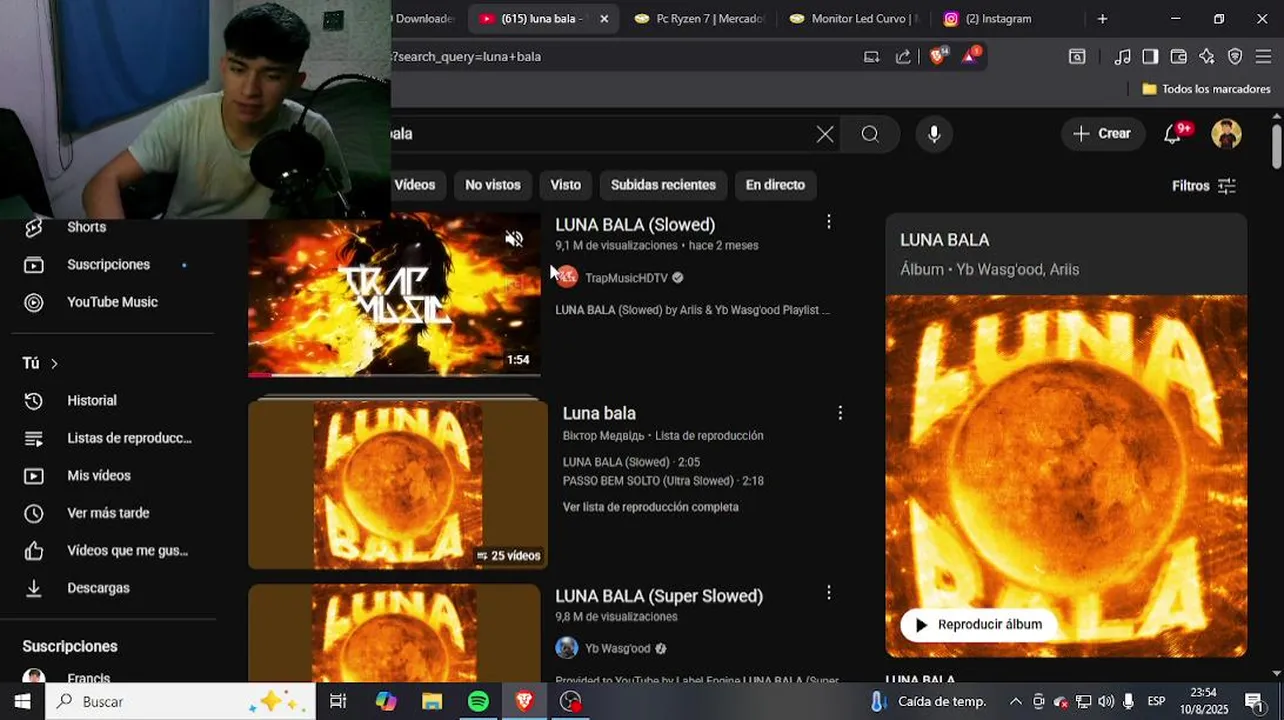This screenshot has width=1284, height=720.
Task: Open TrapMusicHDTV channel link
Action: coord(626,278)
